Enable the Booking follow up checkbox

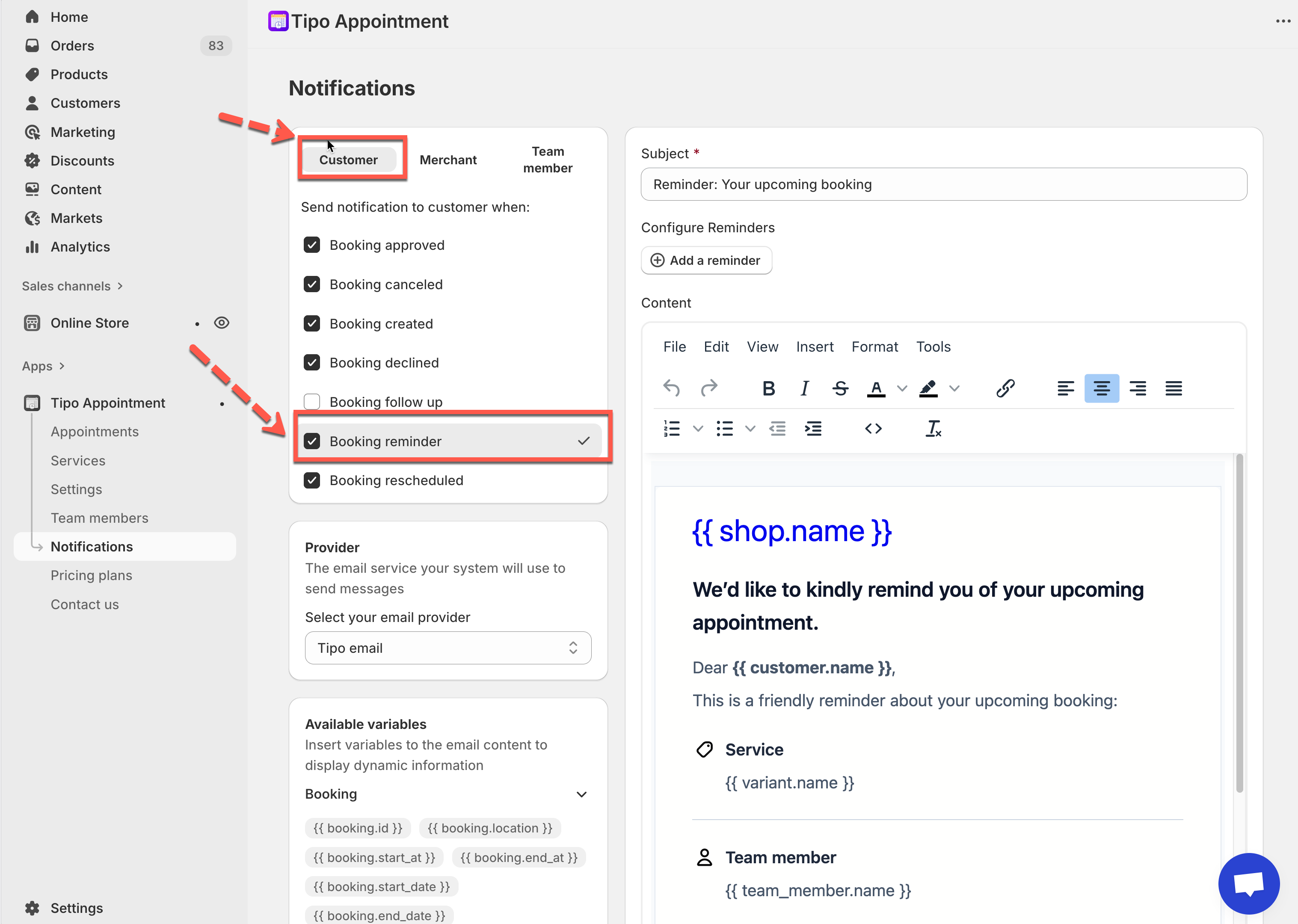pyautogui.click(x=312, y=402)
